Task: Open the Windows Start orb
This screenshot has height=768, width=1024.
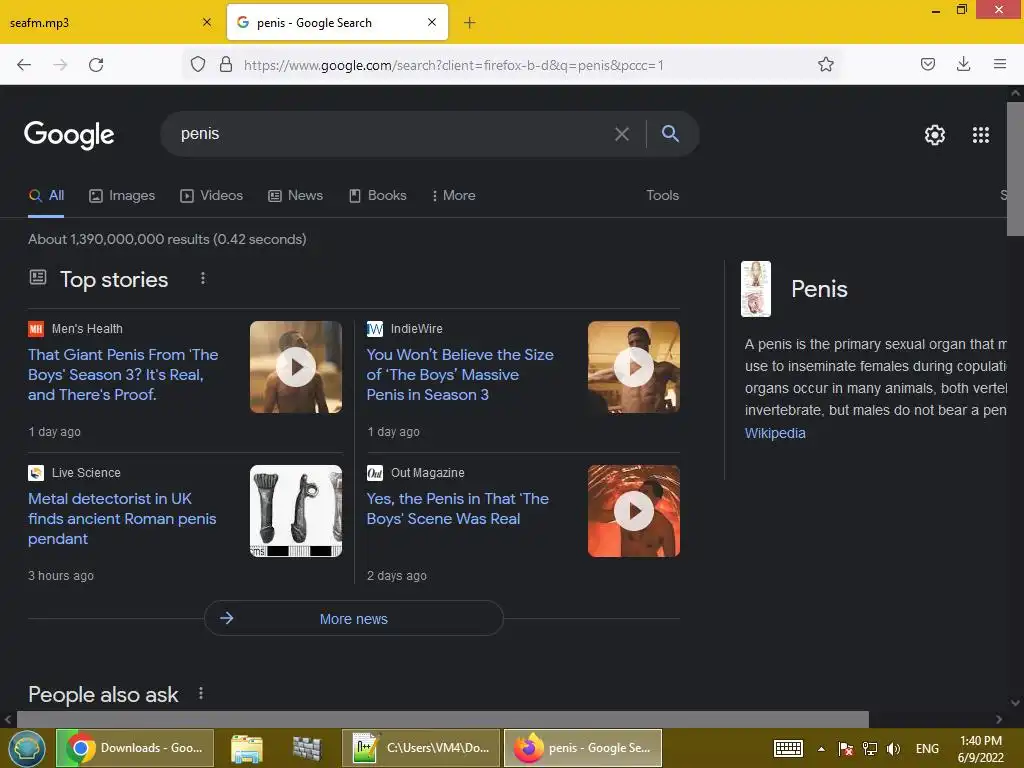Action: click(x=26, y=748)
